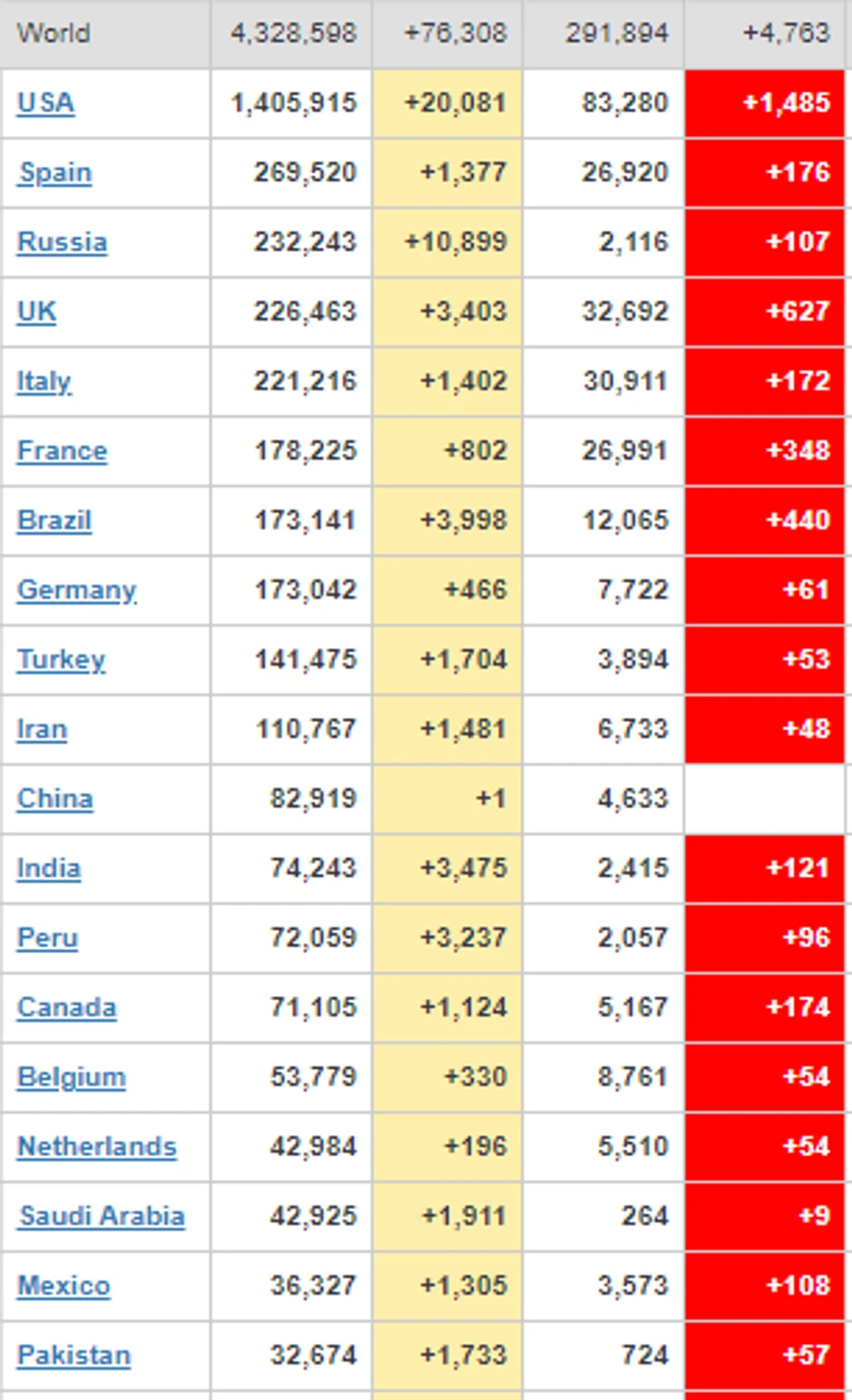Click the Peru link
852x1400 pixels.
click(x=47, y=938)
